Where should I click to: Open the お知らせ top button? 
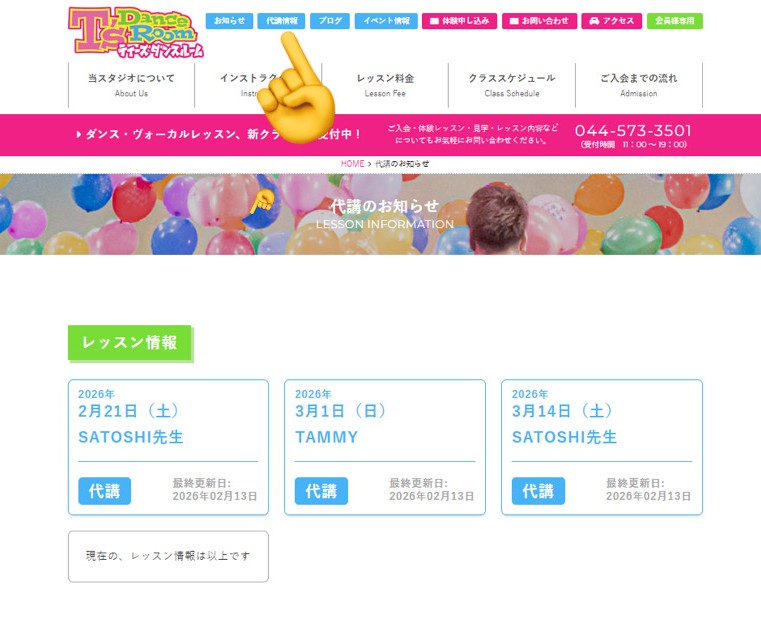click(229, 21)
